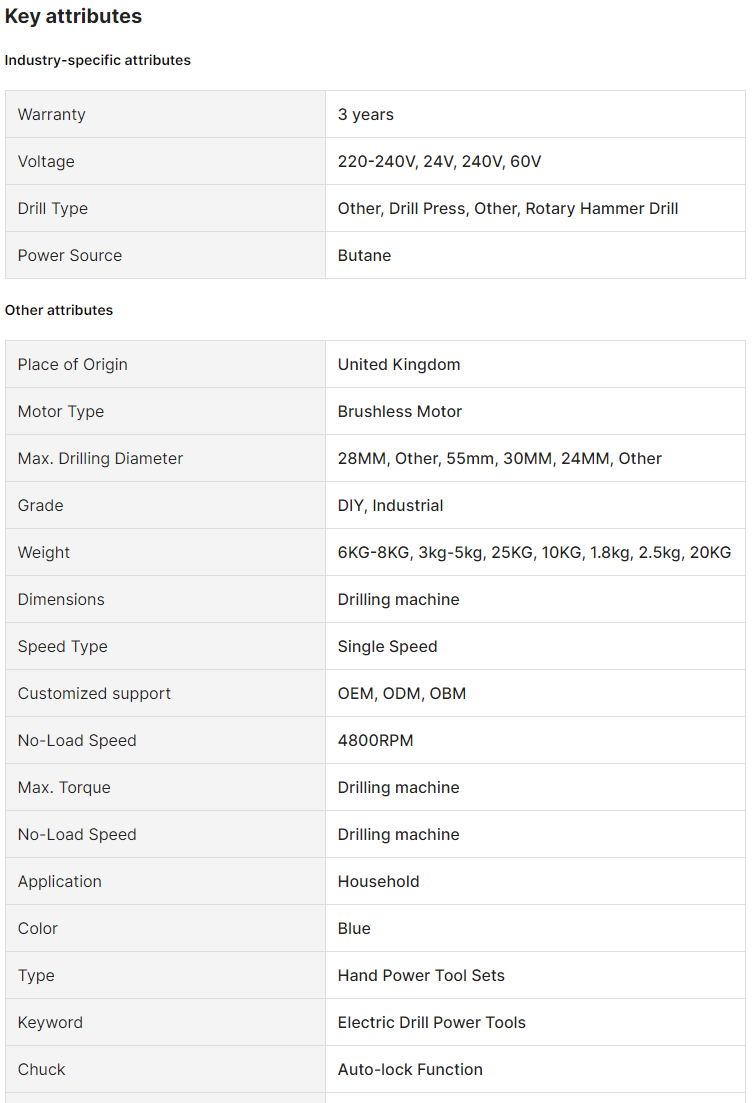Click the "Blue" color value
The height and width of the screenshot is (1103, 752).
[354, 928]
